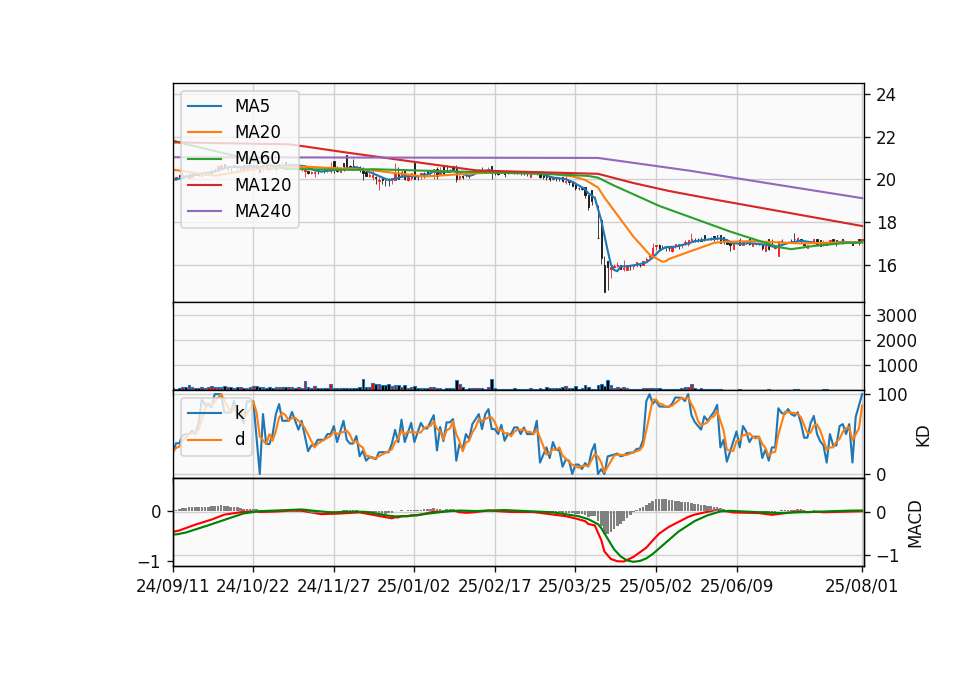Image resolution: width=960 pixels, height=690 pixels.
Task: Click the 25/01/02 date axis label
Action: click(x=414, y=586)
